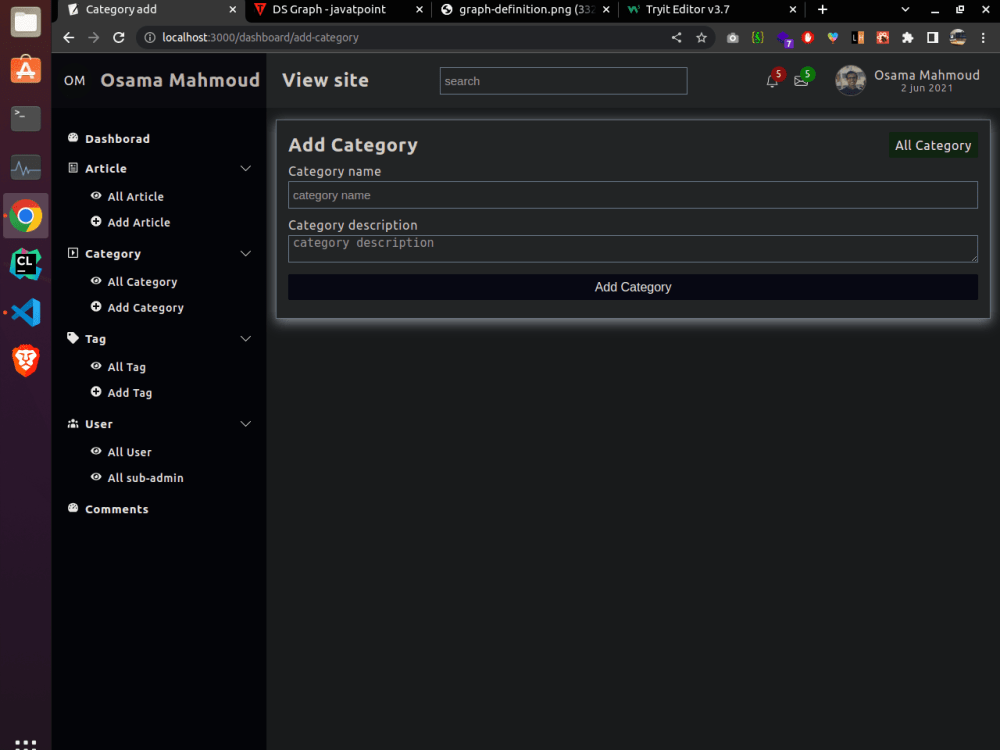Open the Chrome tab search dropdown arrow
The image size is (1000, 750).
(905, 10)
